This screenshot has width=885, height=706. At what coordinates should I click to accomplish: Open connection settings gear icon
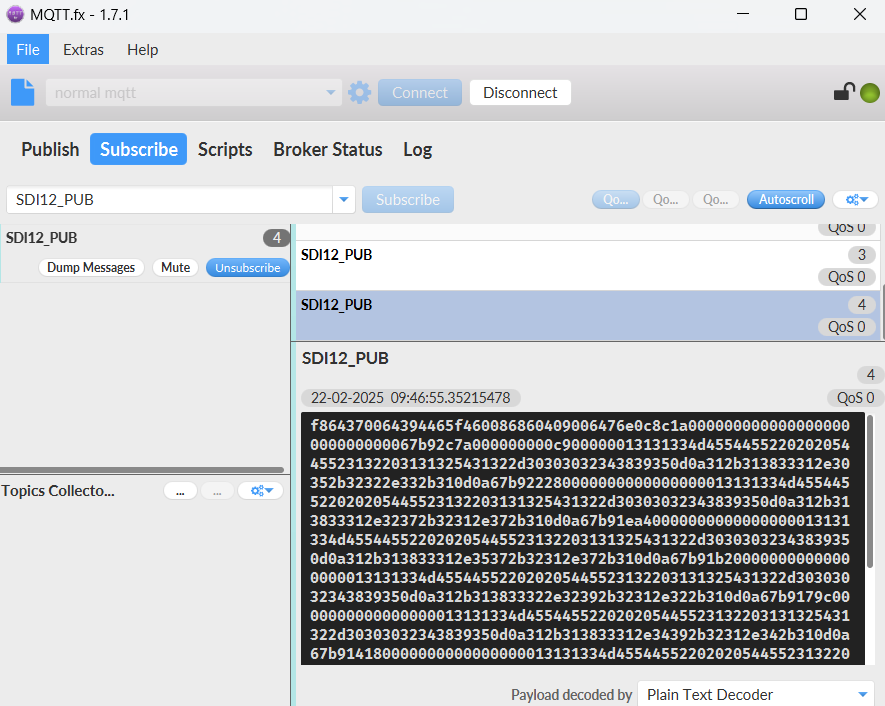click(x=360, y=93)
